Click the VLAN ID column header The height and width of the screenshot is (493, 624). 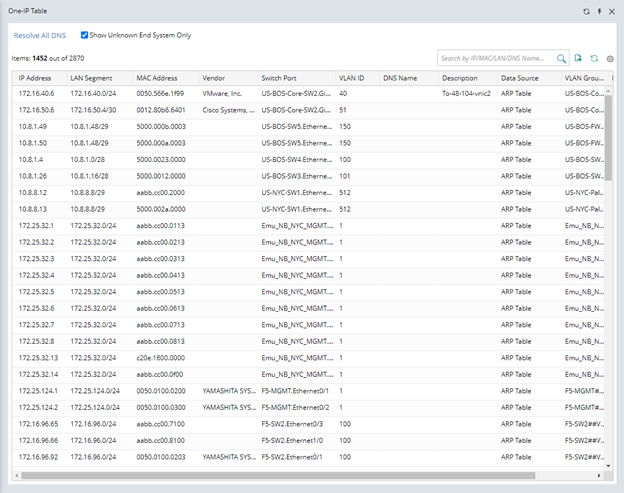(351, 78)
